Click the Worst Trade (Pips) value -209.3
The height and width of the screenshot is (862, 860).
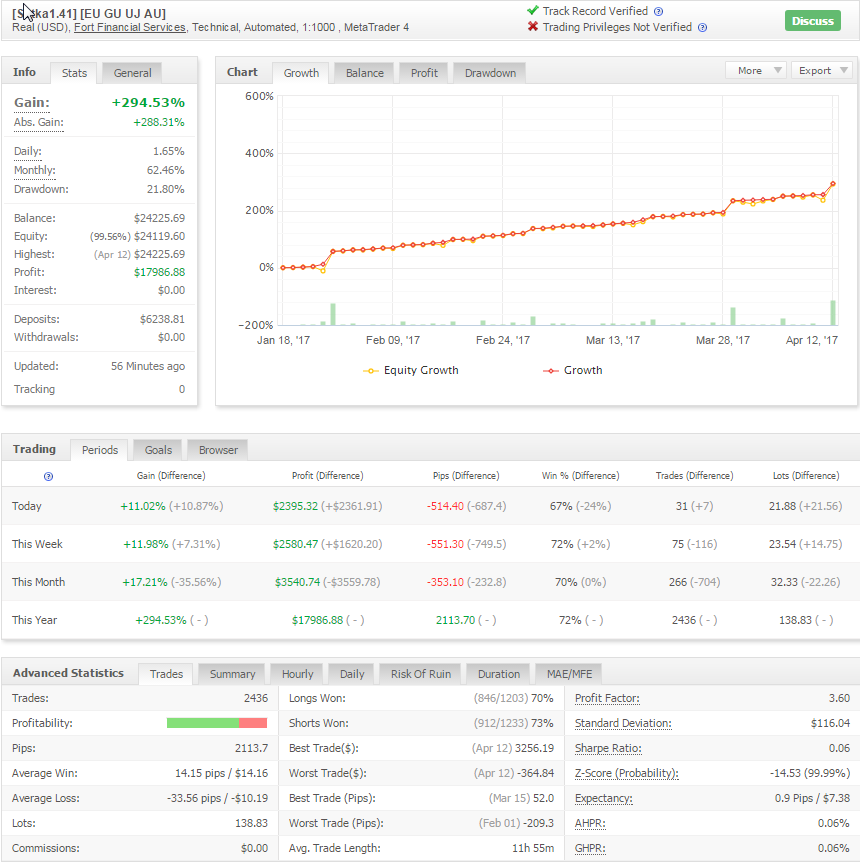(538, 824)
